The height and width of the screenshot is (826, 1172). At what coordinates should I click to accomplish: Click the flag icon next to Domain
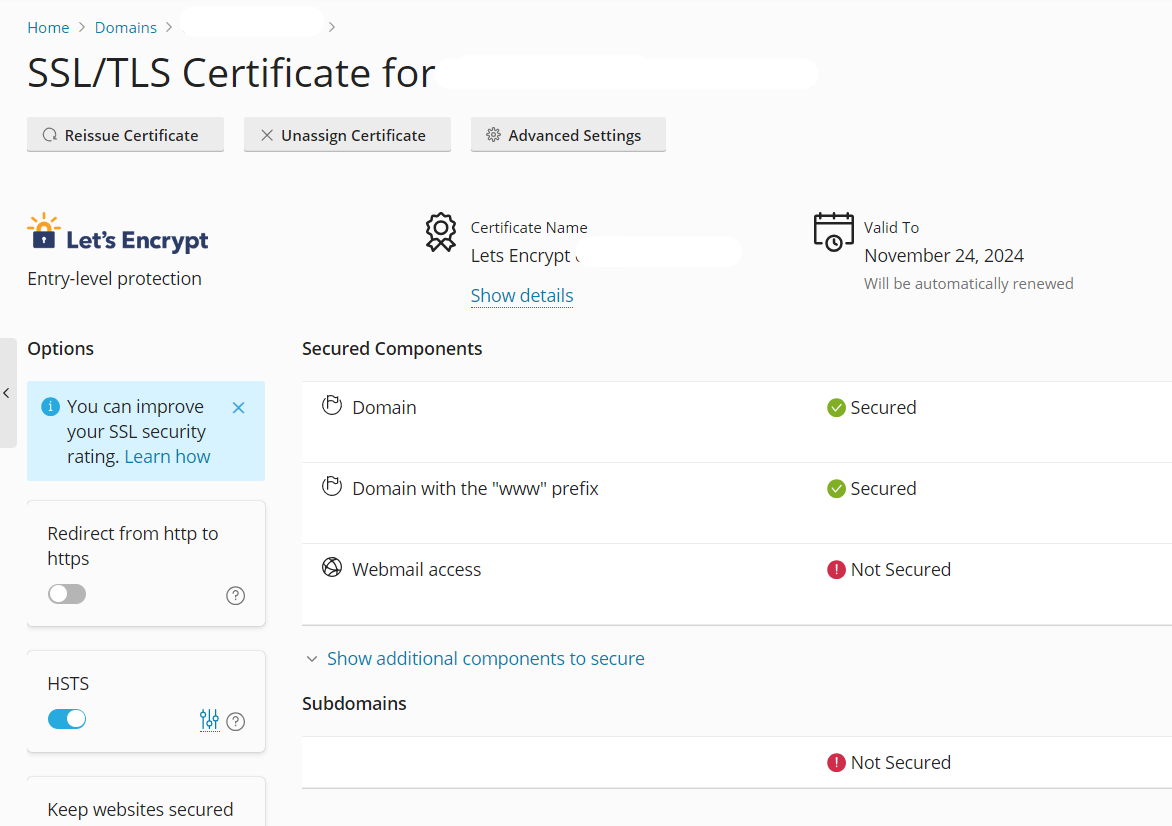tap(332, 405)
